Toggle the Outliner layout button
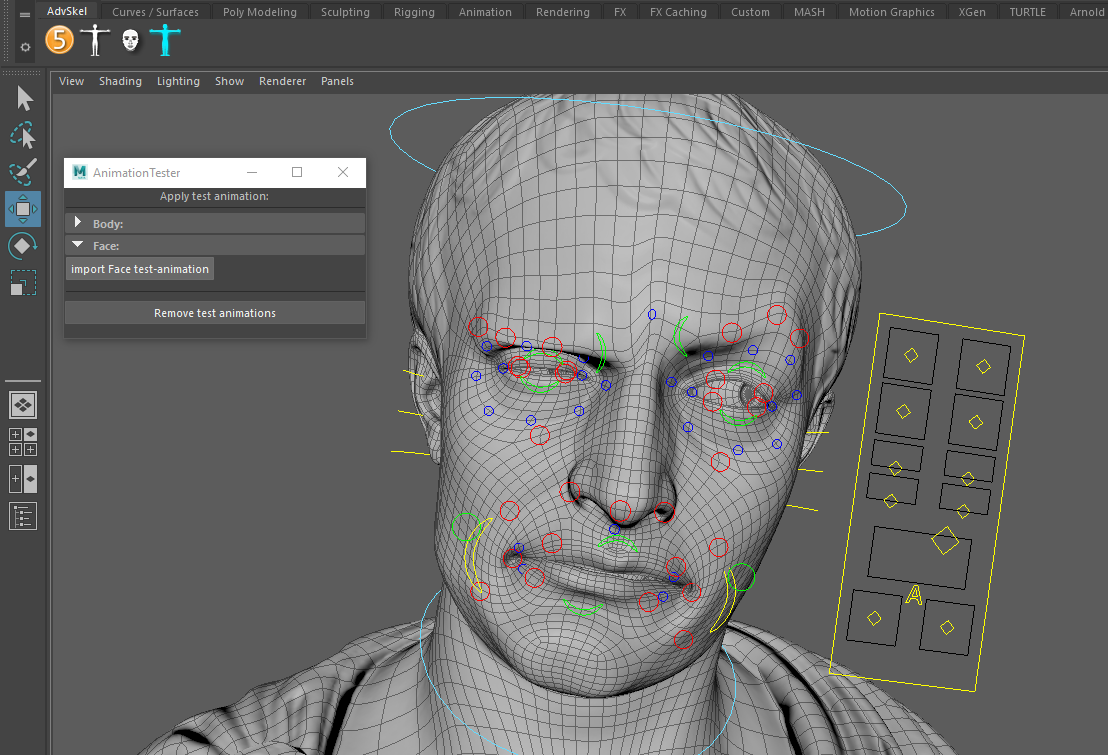The height and width of the screenshot is (755, 1108). point(23,516)
